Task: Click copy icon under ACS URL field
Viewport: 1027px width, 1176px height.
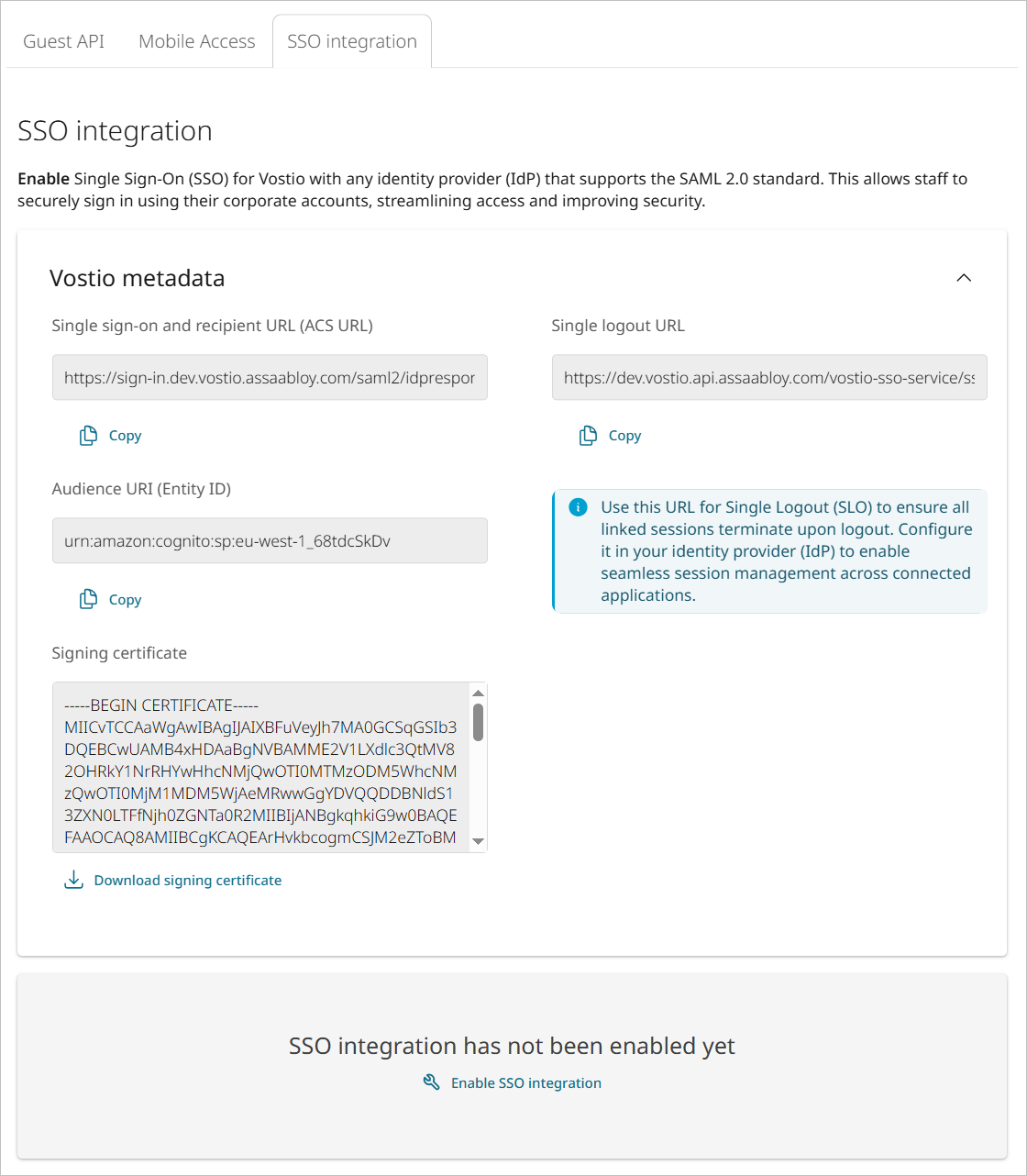Action: pyautogui.click(x=88, y=436)
